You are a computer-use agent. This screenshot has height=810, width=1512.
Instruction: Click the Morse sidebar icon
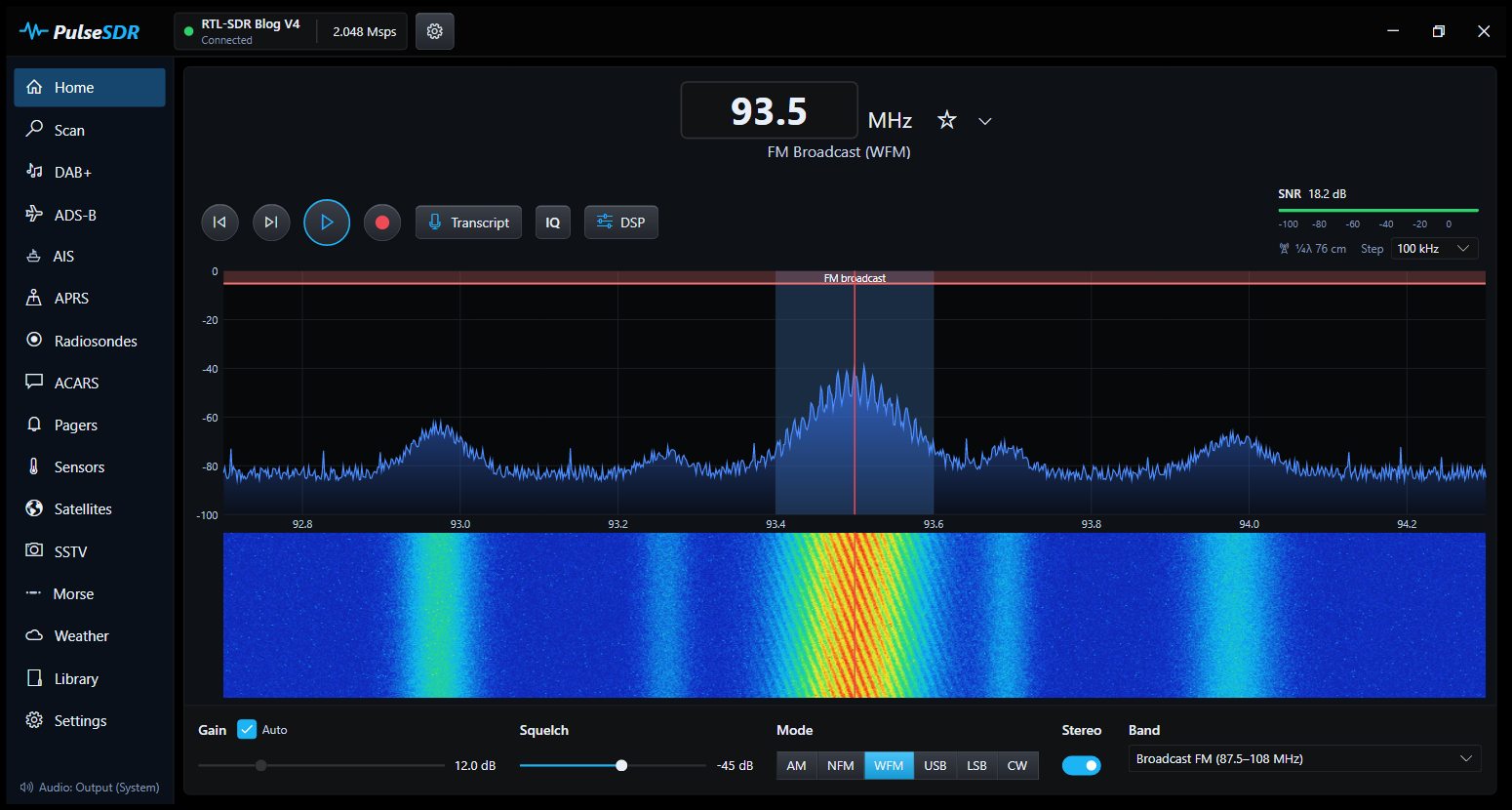[x=34, y=593]
